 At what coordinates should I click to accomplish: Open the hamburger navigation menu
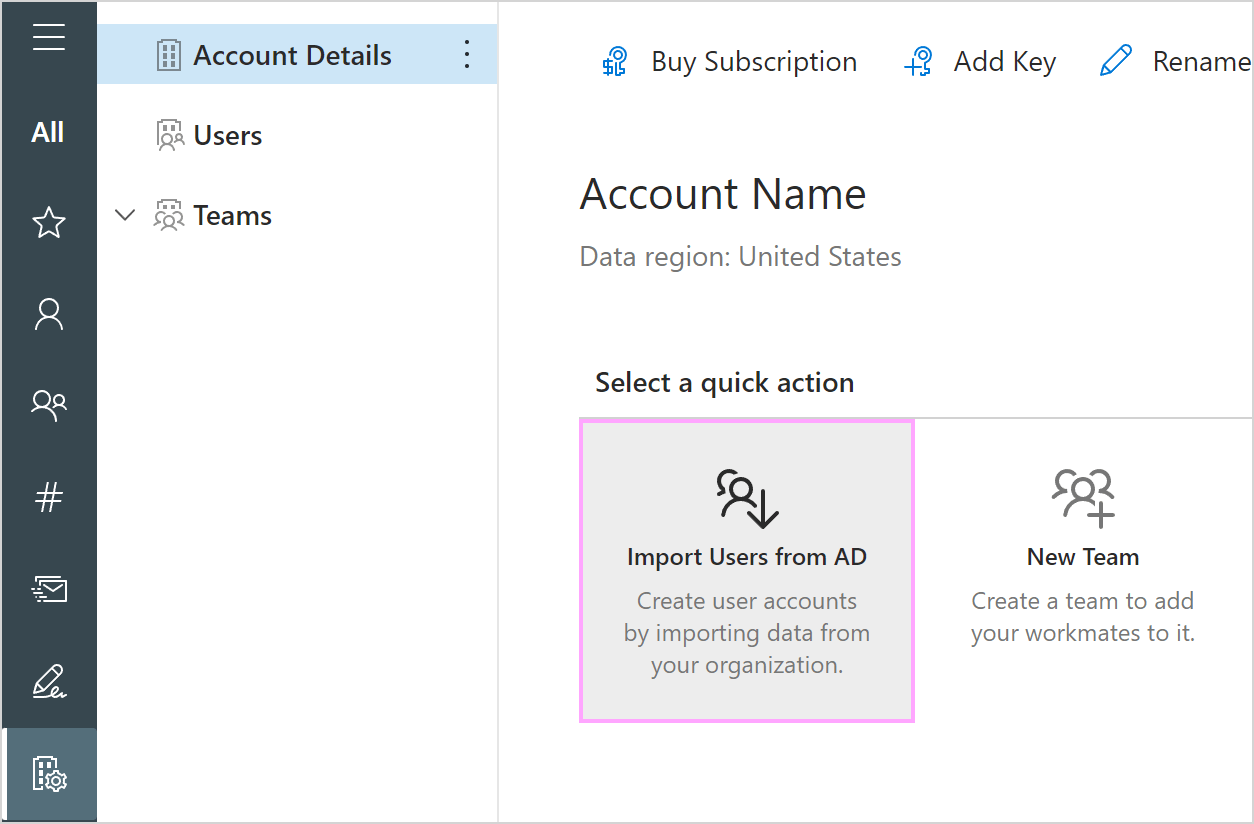pyautogui.click(x=49, y=37)
